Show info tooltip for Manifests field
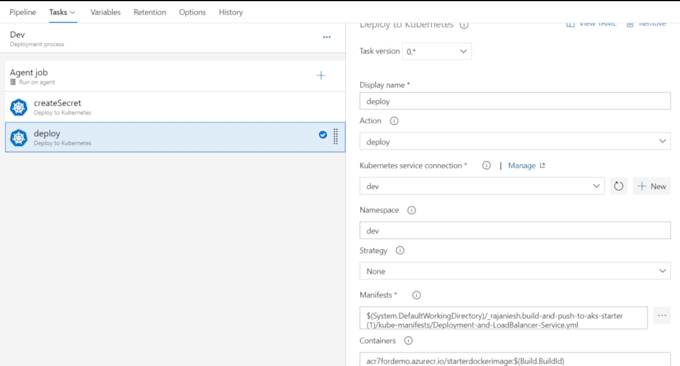This screenshot has height=366, width=680. pos(416,295)
